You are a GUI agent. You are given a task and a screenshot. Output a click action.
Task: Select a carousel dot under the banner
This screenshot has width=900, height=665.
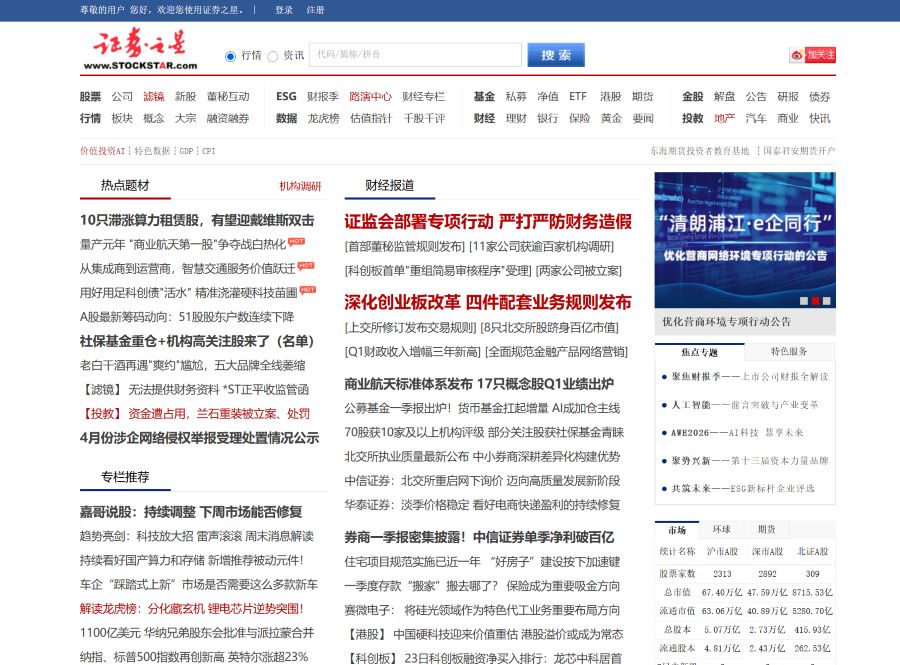click(x=815, y=299)
